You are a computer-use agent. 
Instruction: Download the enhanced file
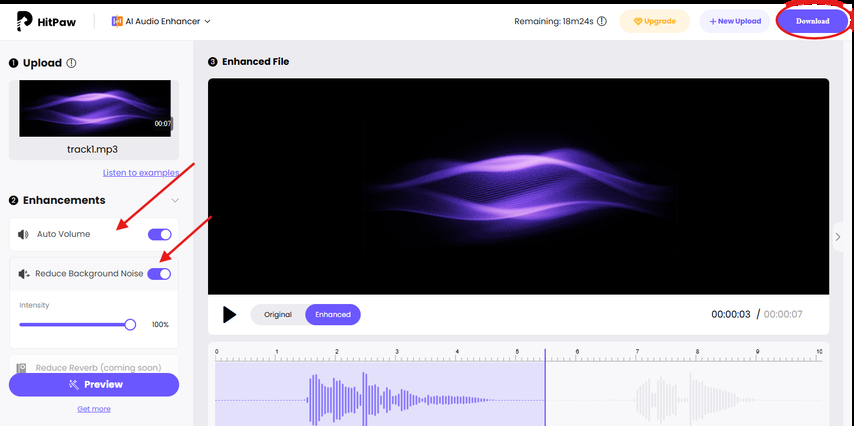(812, 21)
